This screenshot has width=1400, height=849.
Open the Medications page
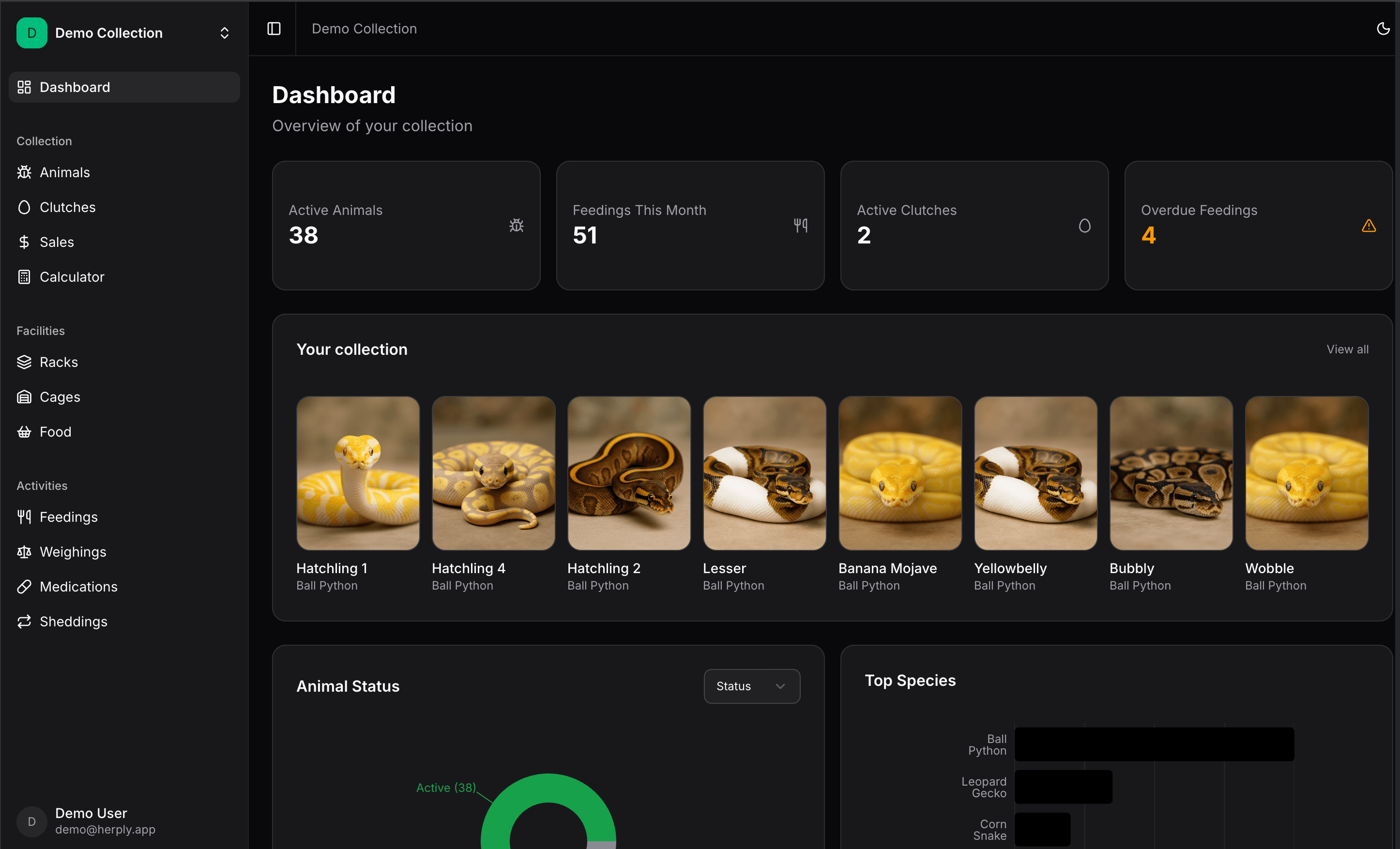coord(124,587)
